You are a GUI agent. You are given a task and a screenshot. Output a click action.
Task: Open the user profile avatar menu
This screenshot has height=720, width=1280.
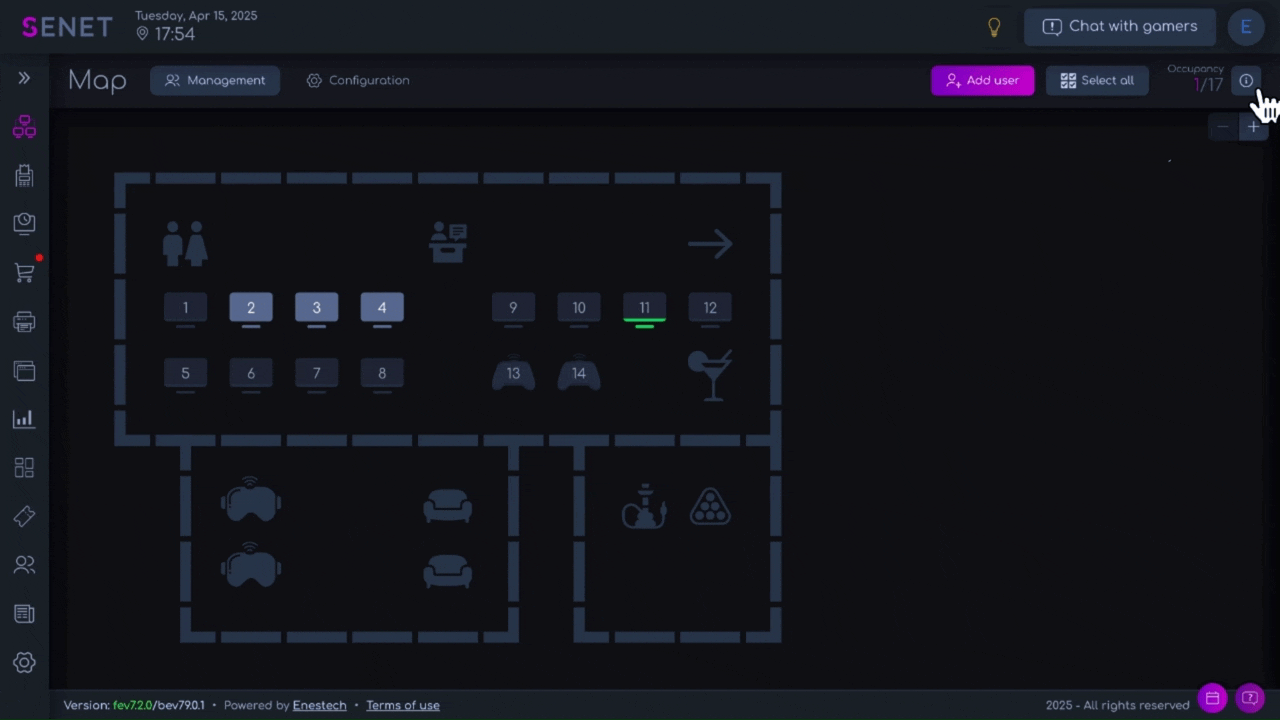pos(1246,27)
